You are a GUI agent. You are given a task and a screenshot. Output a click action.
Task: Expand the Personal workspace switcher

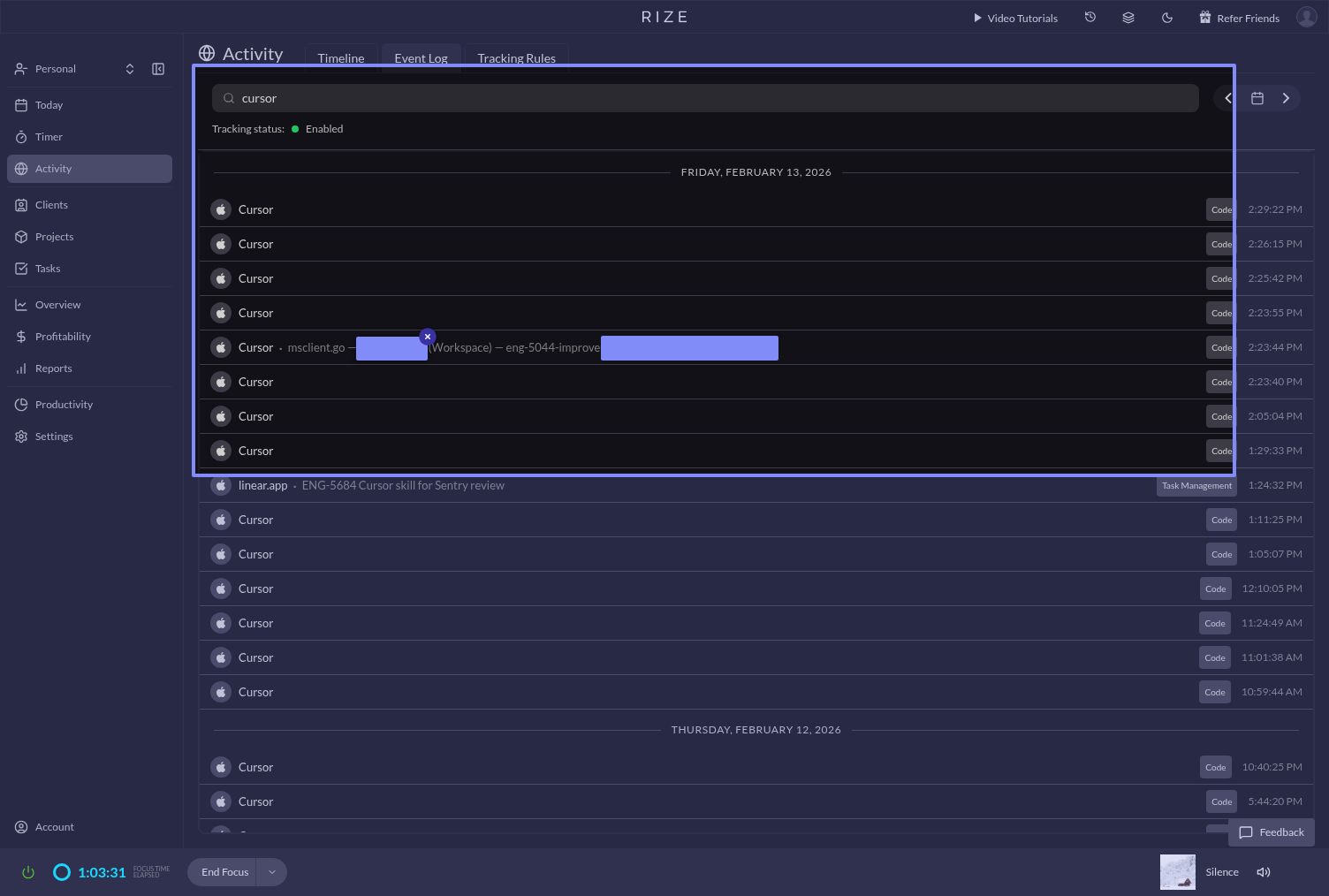(130, 69)
